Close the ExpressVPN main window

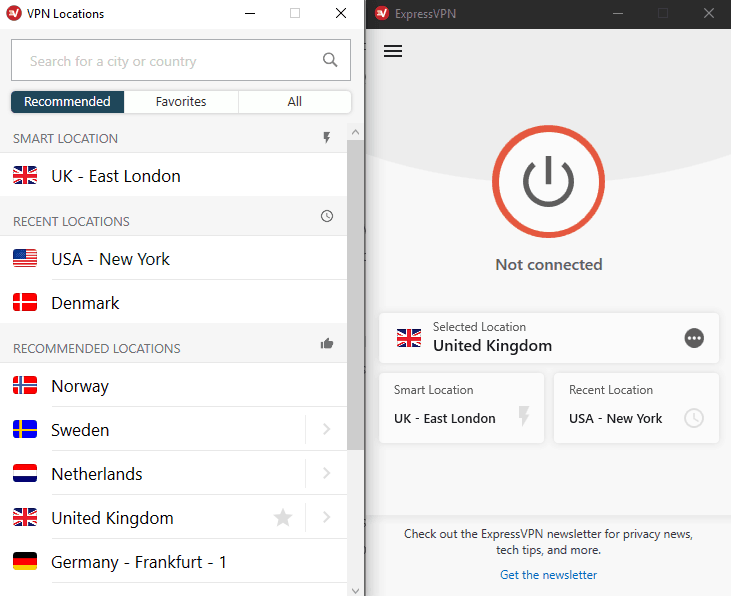coord(709,13)
